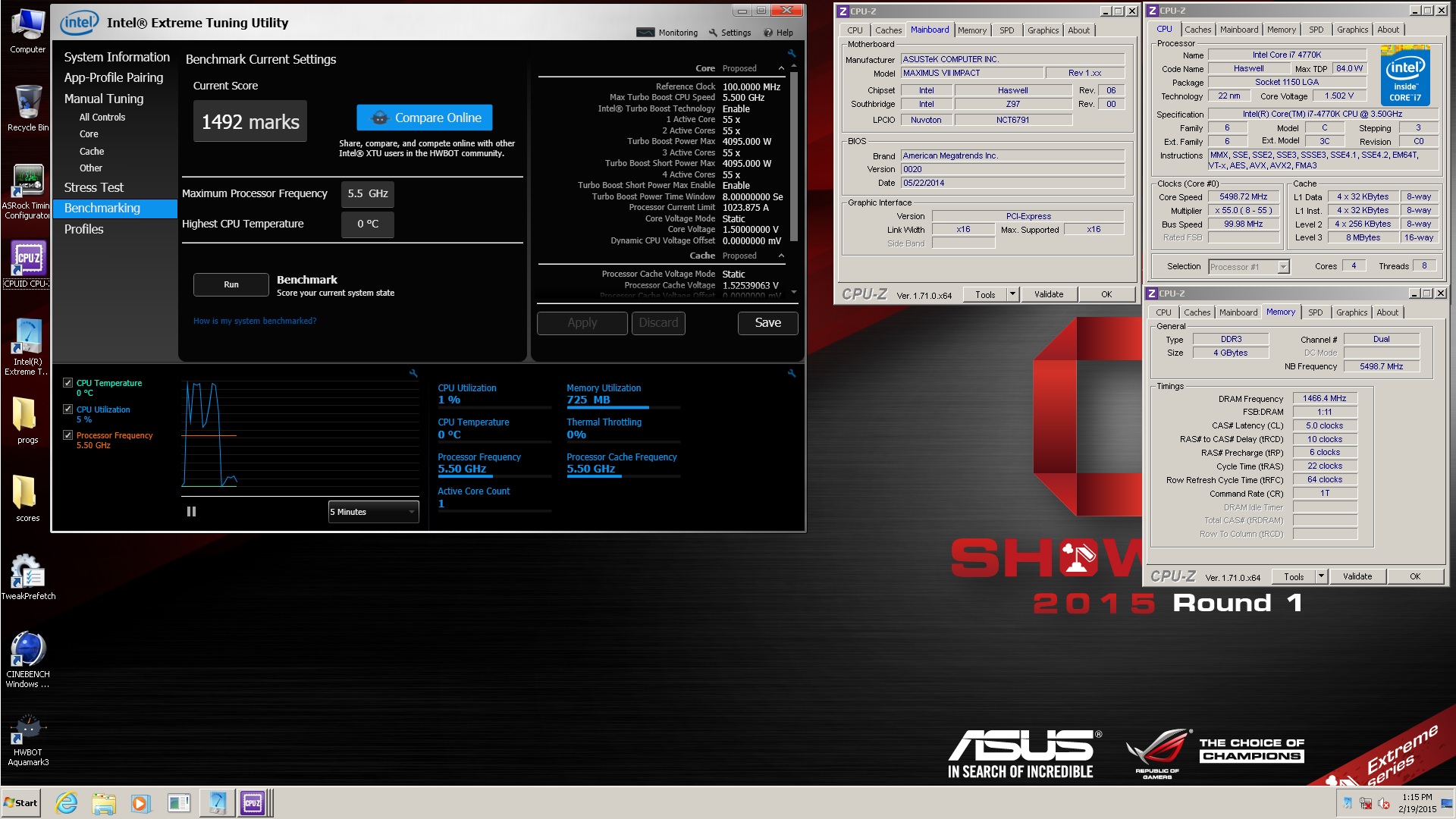Screen dimensions: 1456x819
Task: Open Profiles section in sidebar
Action: [x=84, y=229]
